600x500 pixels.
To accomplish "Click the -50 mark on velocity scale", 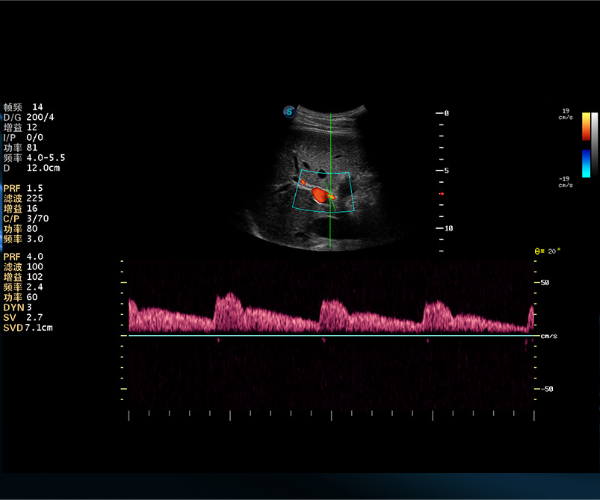I will point(547,388).
